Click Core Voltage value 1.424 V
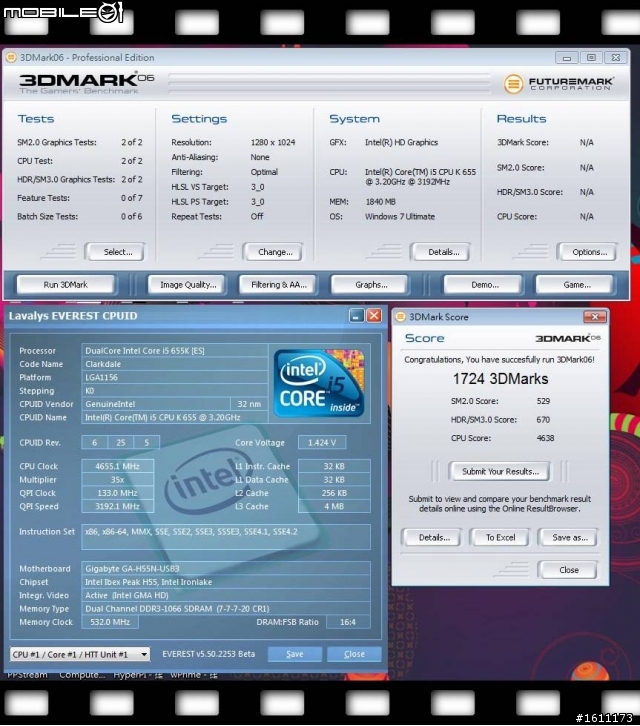640x726 pixels. pyautogui.click(x=322, y=443)
